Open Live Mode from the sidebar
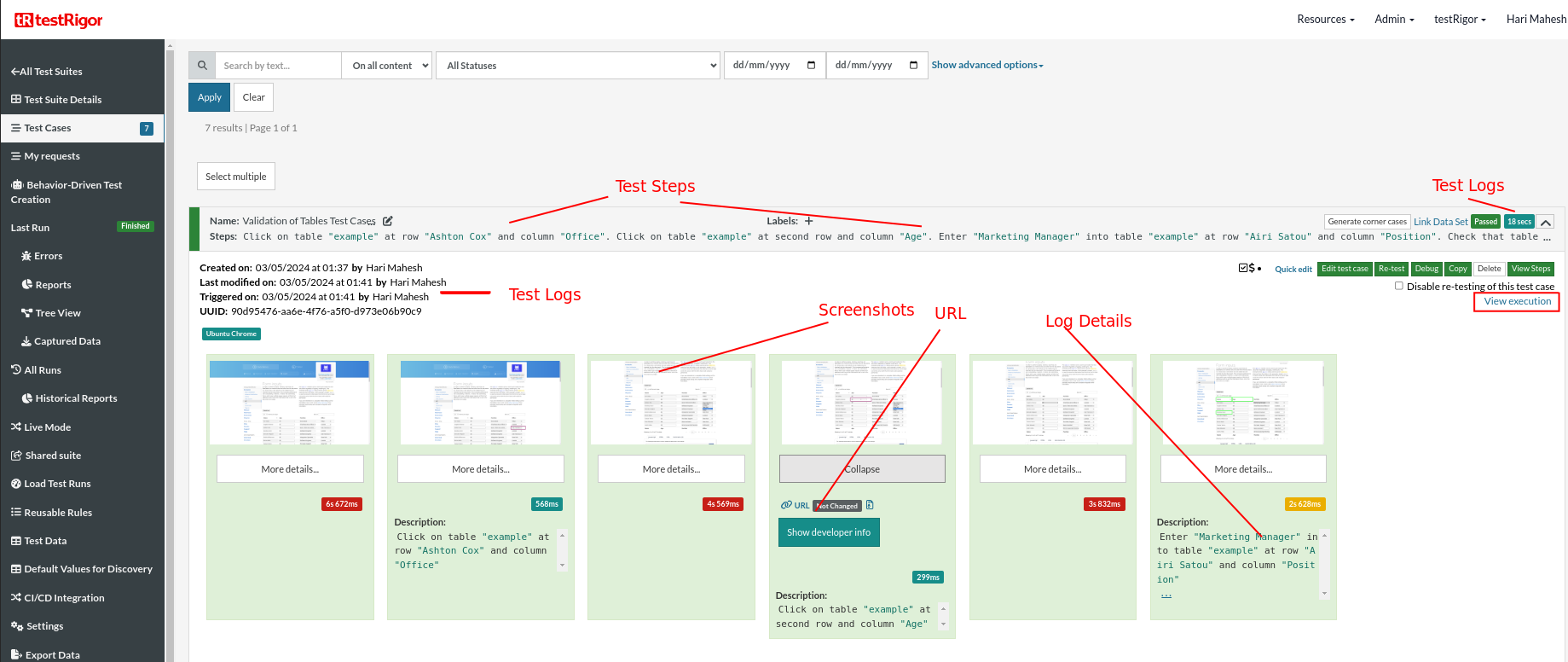The height and width of the screenshot is (662, 1568). 47,427
